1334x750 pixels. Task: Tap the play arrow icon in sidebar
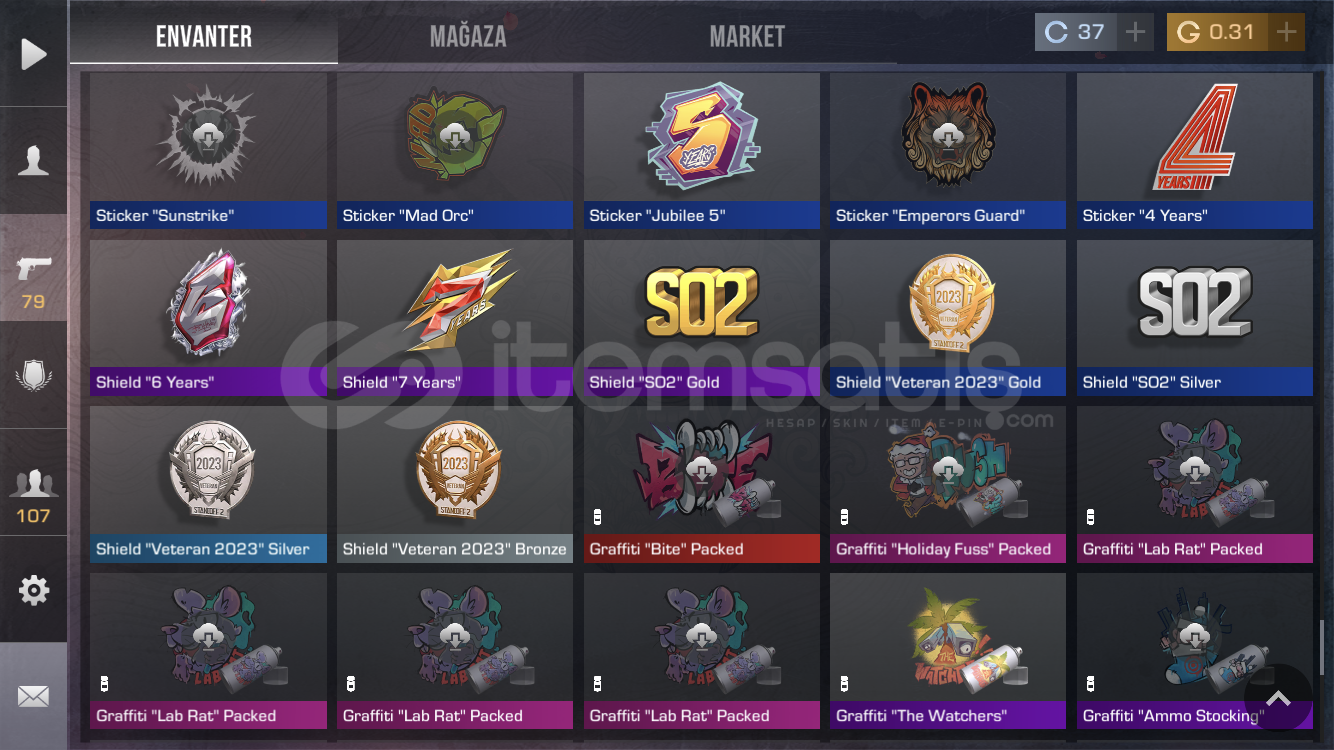(x=34, y=54)
